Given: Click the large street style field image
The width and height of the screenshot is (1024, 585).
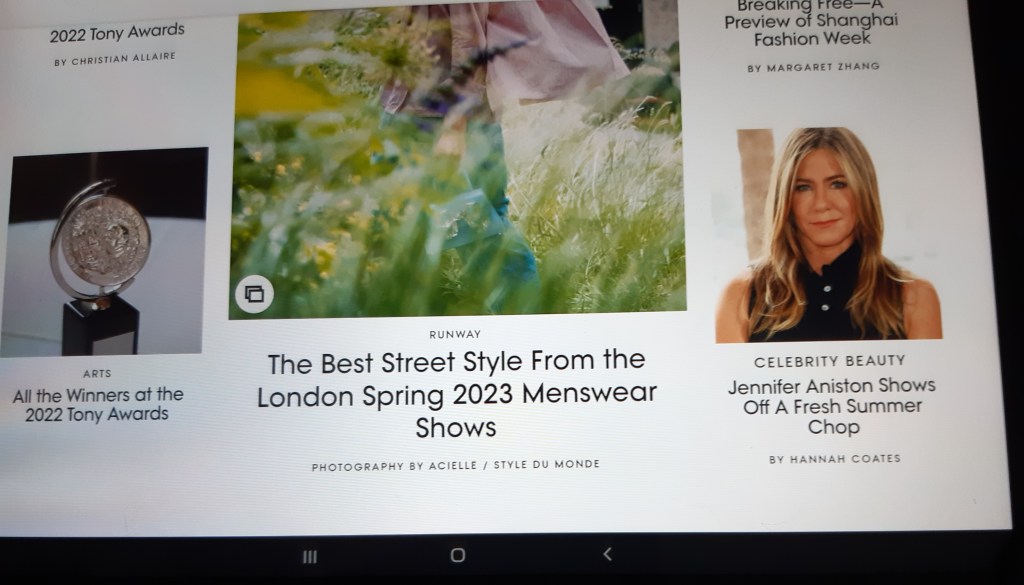Looking at the screenshot, I should coord(456,160).
